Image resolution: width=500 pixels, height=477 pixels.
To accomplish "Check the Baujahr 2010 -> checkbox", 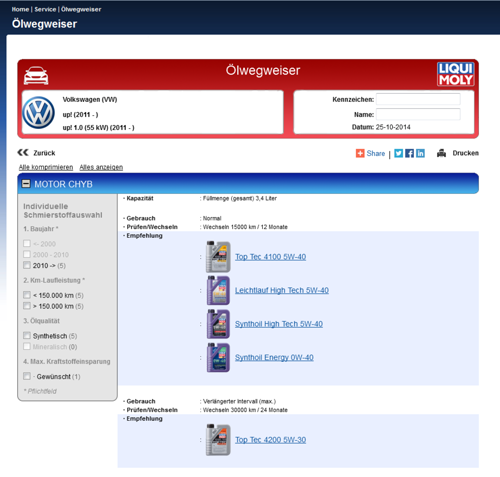I will coord(27,265).
